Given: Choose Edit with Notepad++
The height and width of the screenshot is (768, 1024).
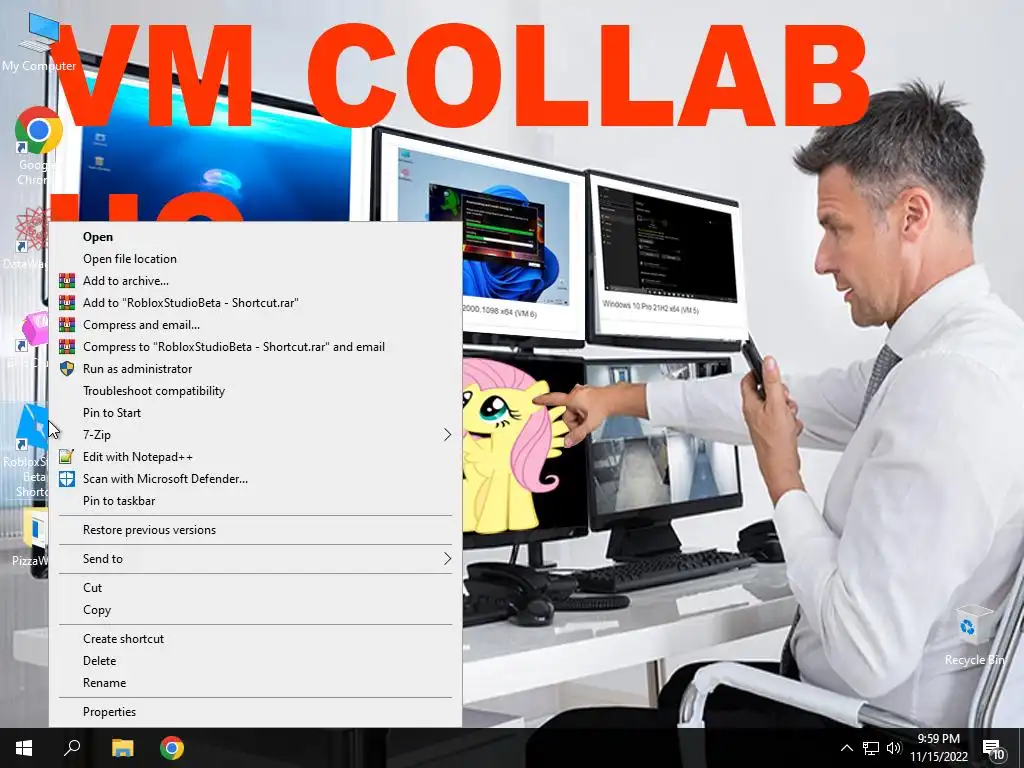Looking at the screenshot, I should [x=255, y=456].
